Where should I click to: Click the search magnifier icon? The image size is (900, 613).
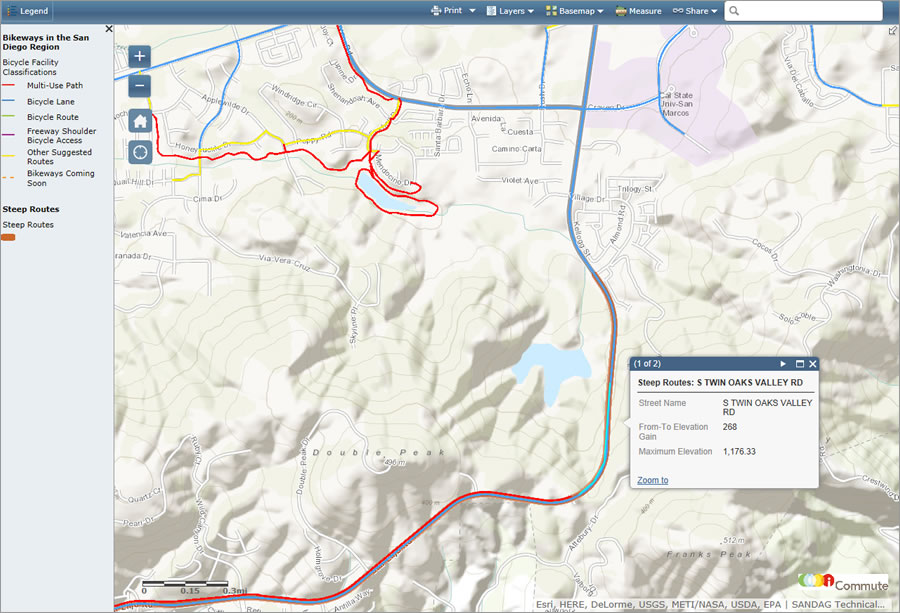pos(735,10)
